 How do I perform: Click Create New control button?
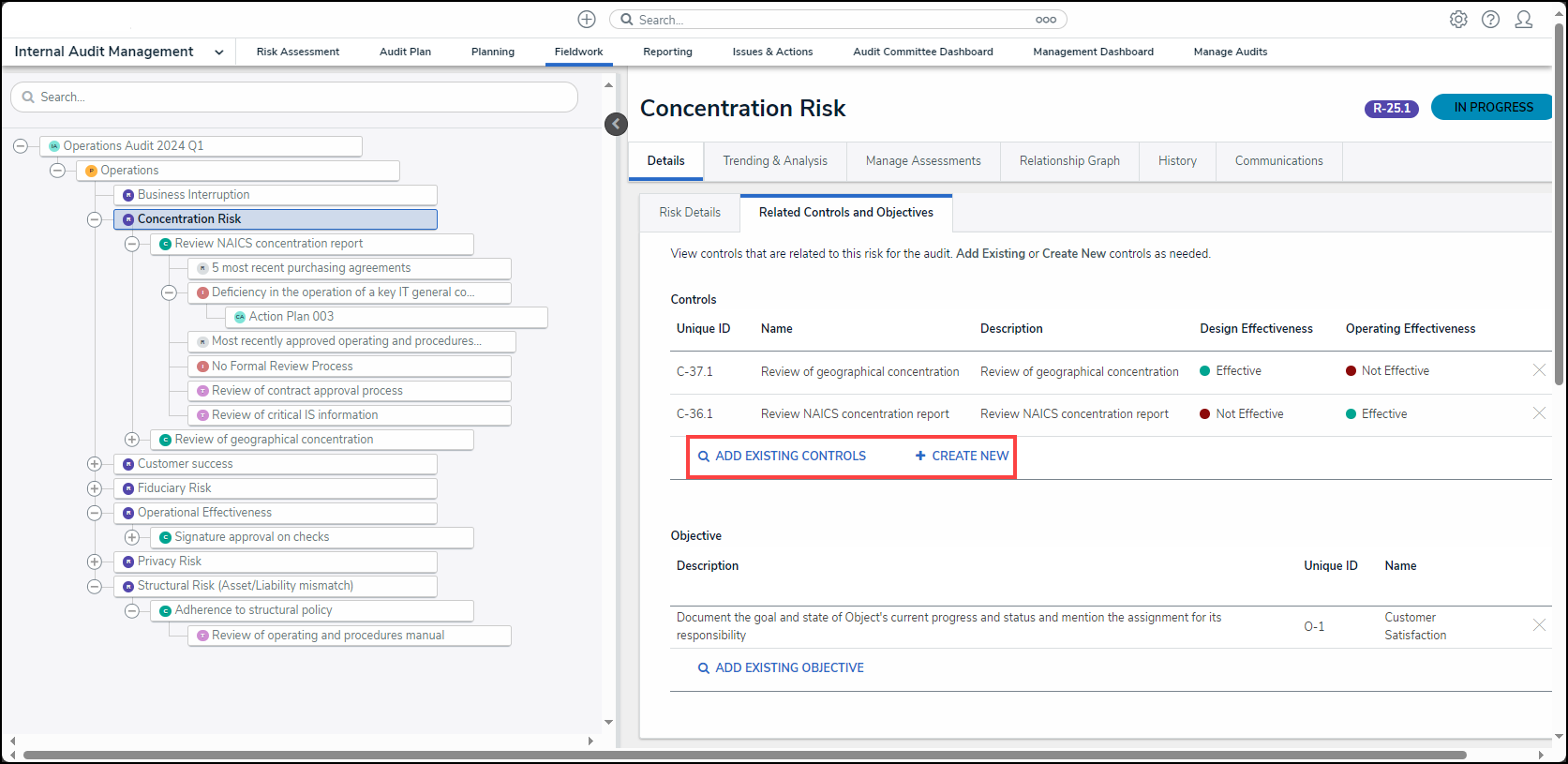tap(962, 457)
